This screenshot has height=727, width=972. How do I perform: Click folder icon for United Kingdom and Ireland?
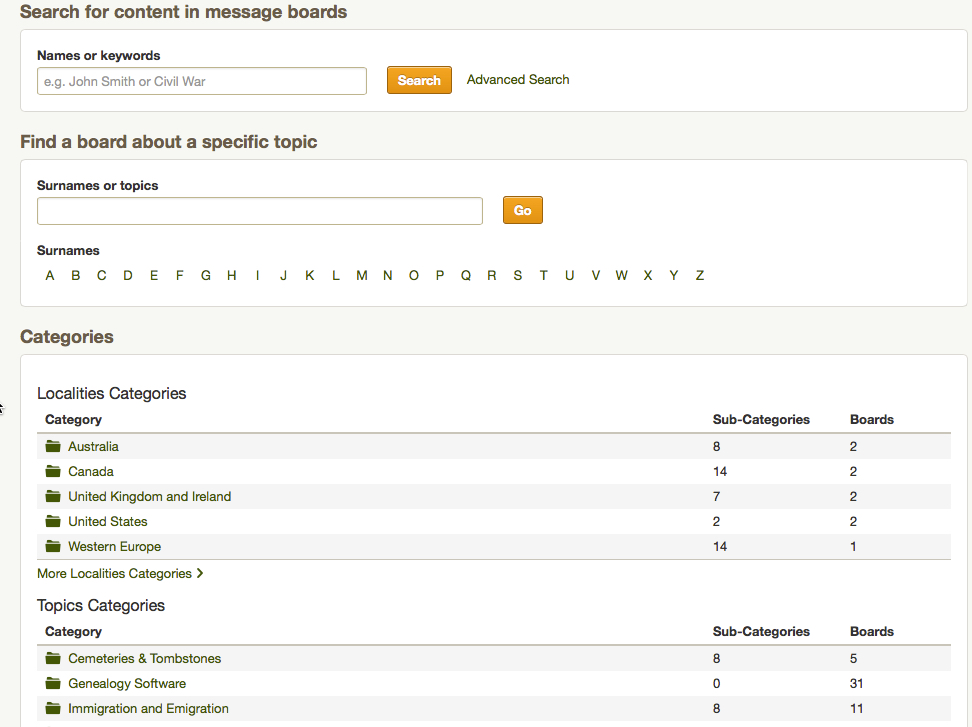coord(53,496)
